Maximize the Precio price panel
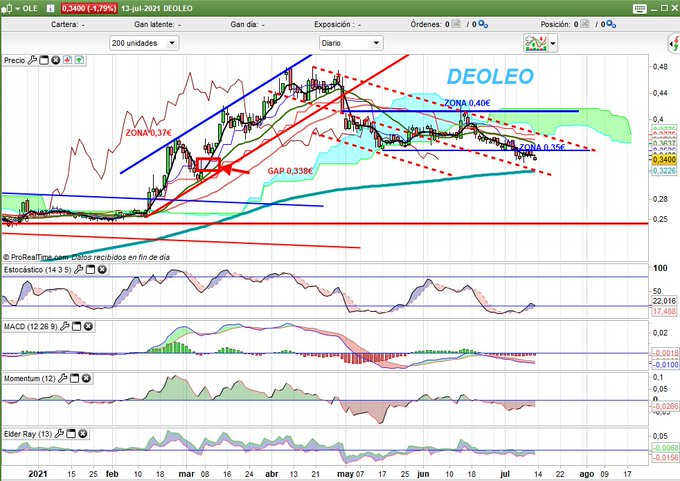The image size is (680, 481). (x=44, y=60)
